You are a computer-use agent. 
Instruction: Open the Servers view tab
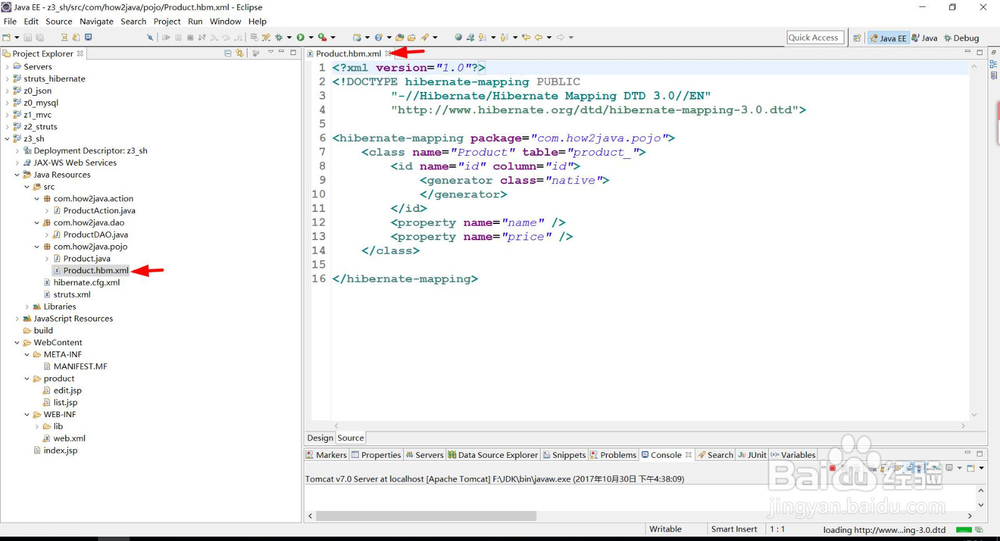click(x=424, y=455)
